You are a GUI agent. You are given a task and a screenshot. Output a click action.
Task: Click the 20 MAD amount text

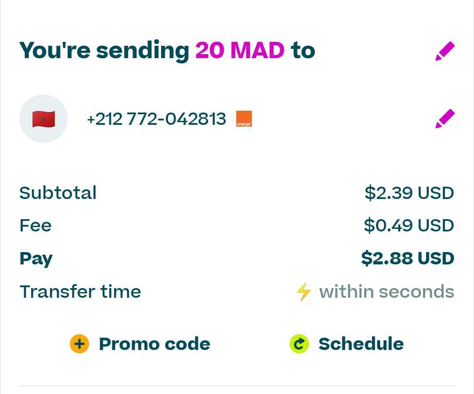coord(240,50)
